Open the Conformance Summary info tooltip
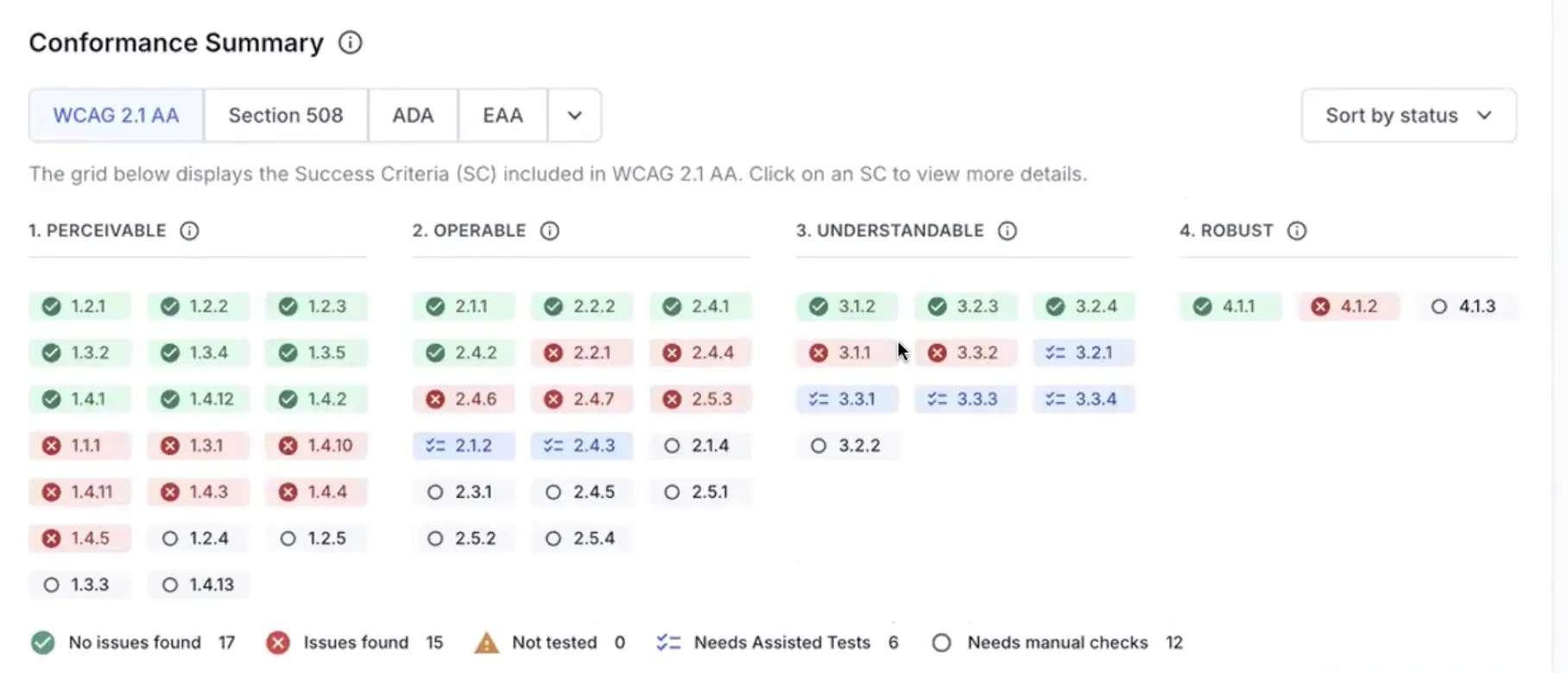This screenshot has width=1568, height=673. 349,42
